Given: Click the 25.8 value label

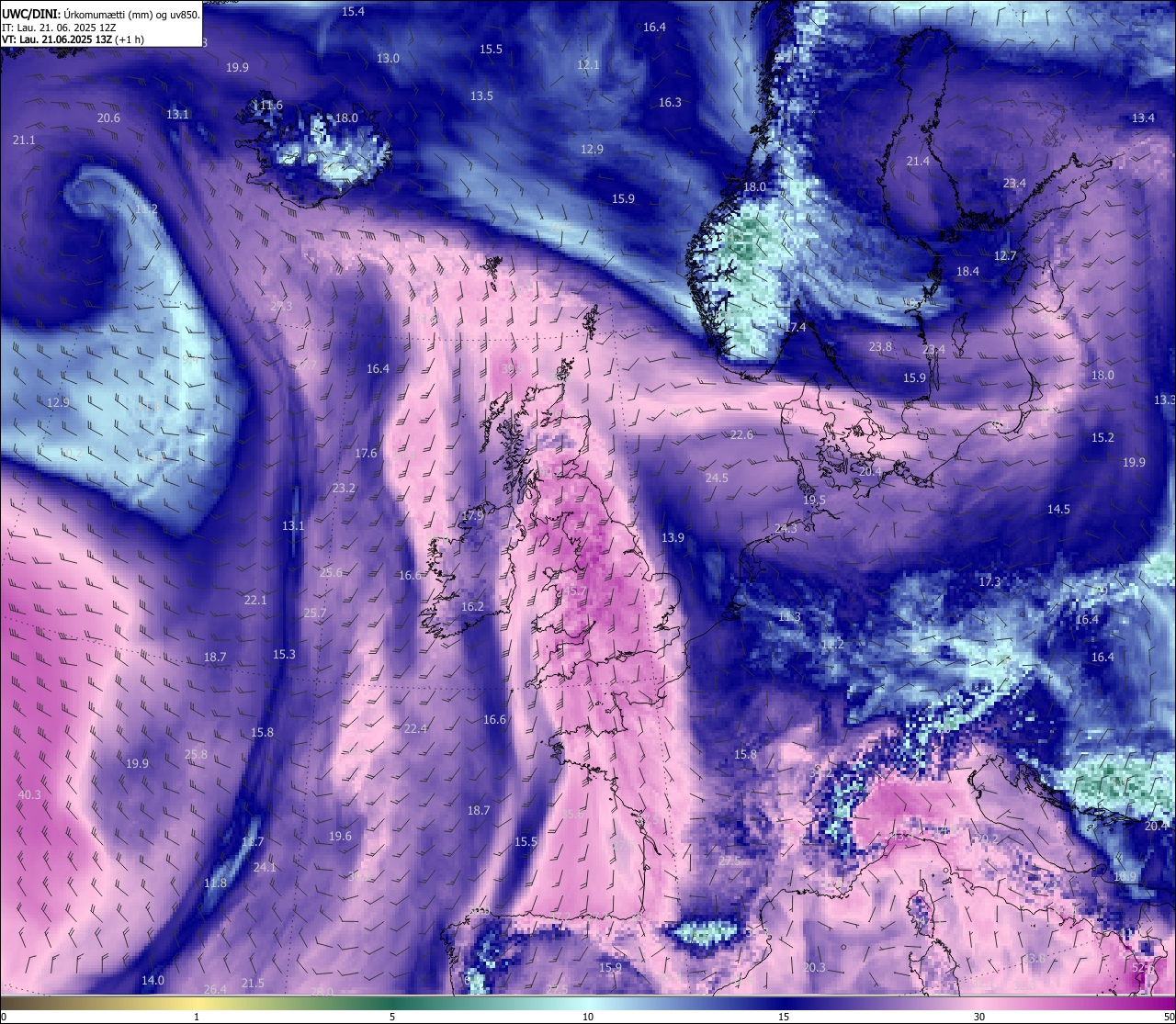Looking at the screenshot, I should pos(196,754).
